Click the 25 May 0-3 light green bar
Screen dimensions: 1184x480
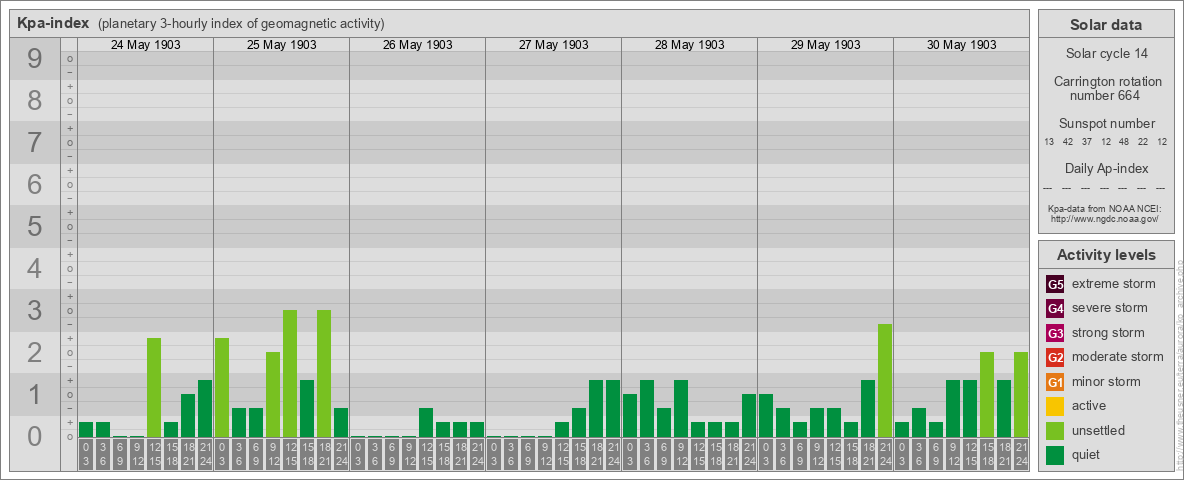[x=222, y=388]
